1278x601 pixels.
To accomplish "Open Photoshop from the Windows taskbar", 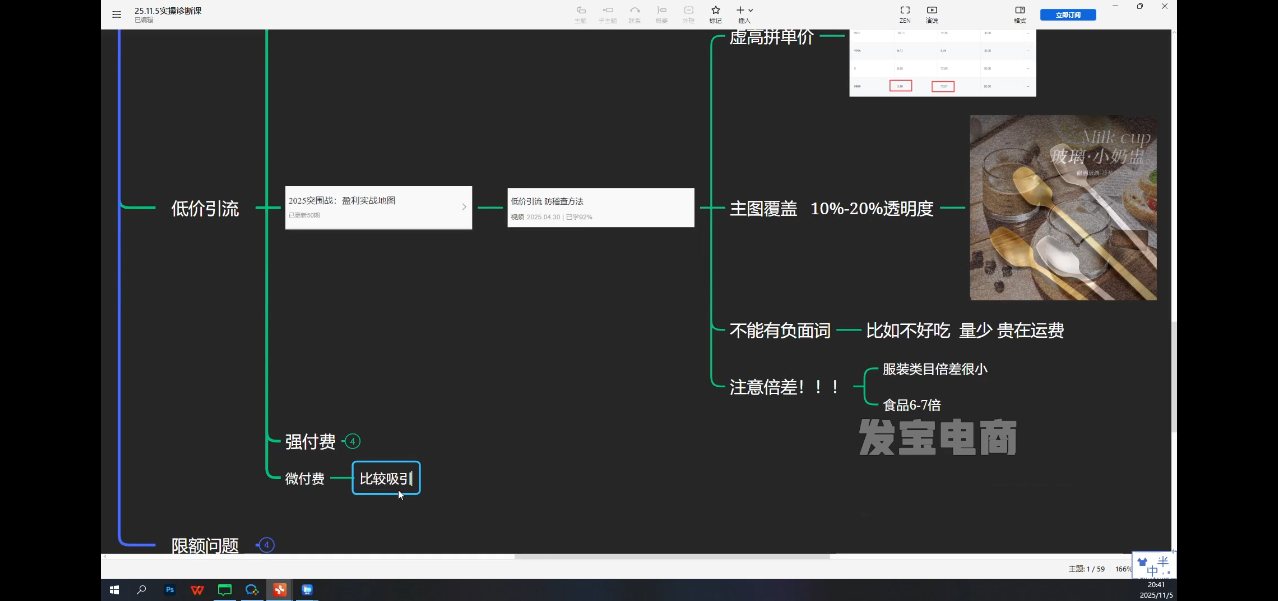I will [170, 590].
